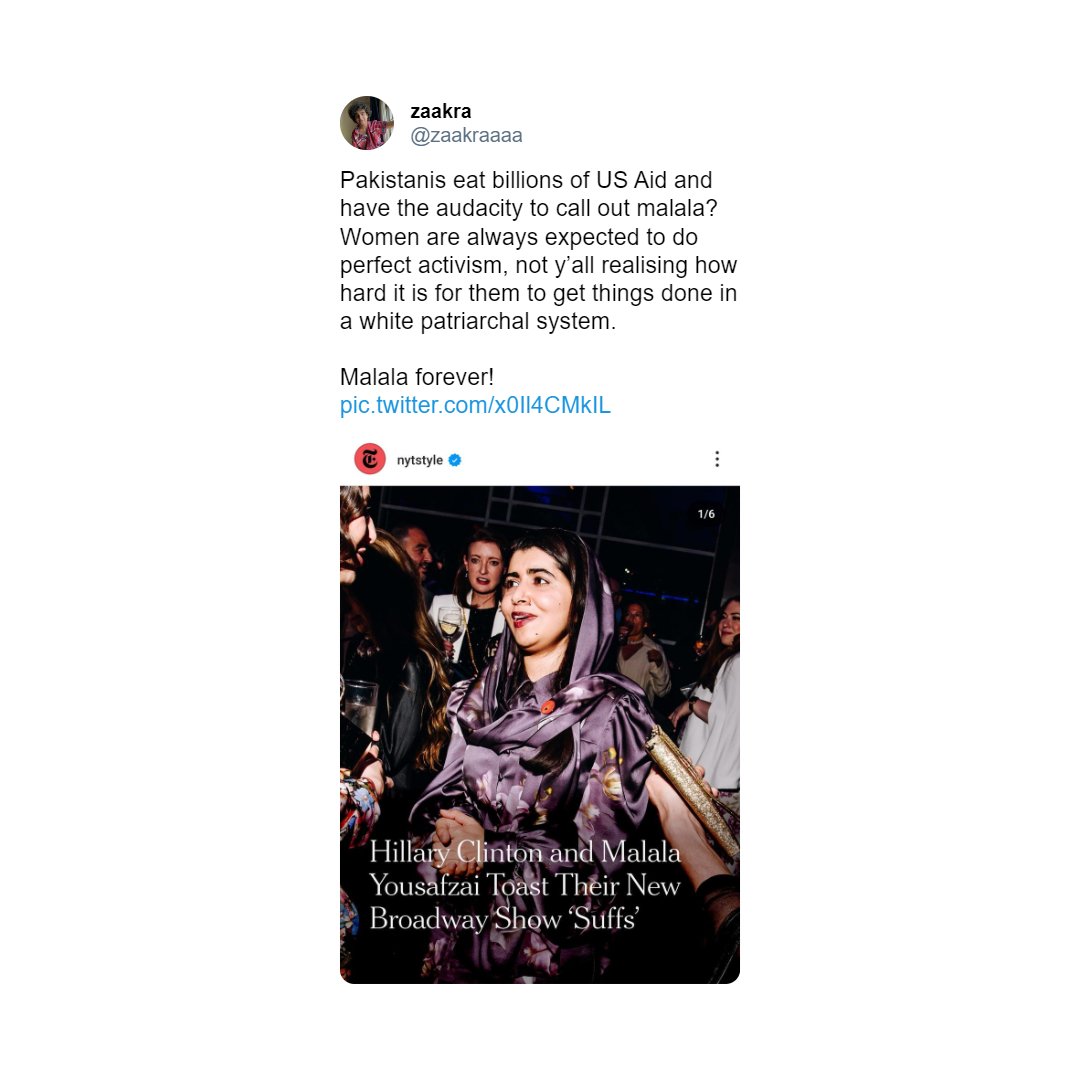Image resolution: width=1080 pixels, height=1080 pixels.
Task: Open zaakra's profile picture
Action: pyautogui.click(x=367, y=123)
